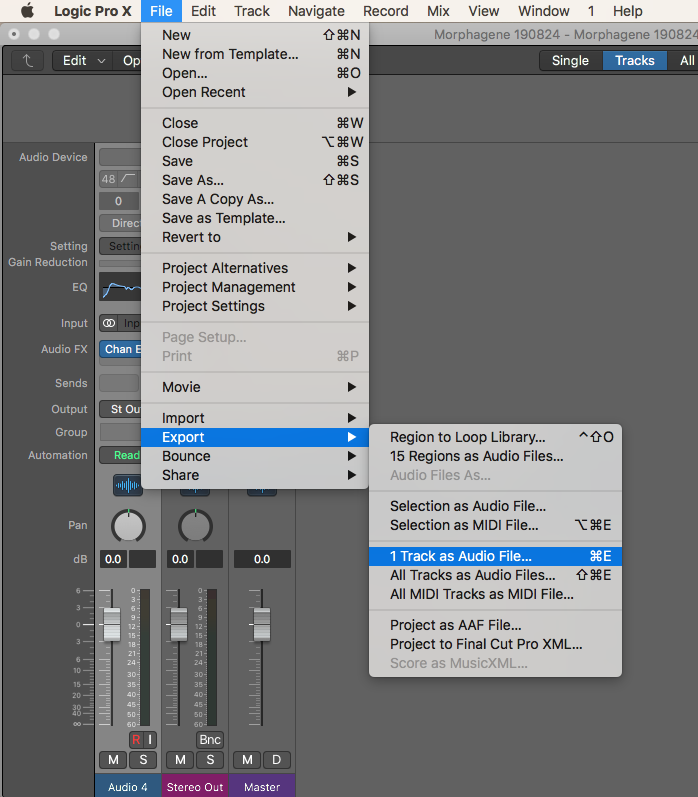Click the Audio 4 pan knob
The height and width of the screenshot is (797, 698).
128,526
